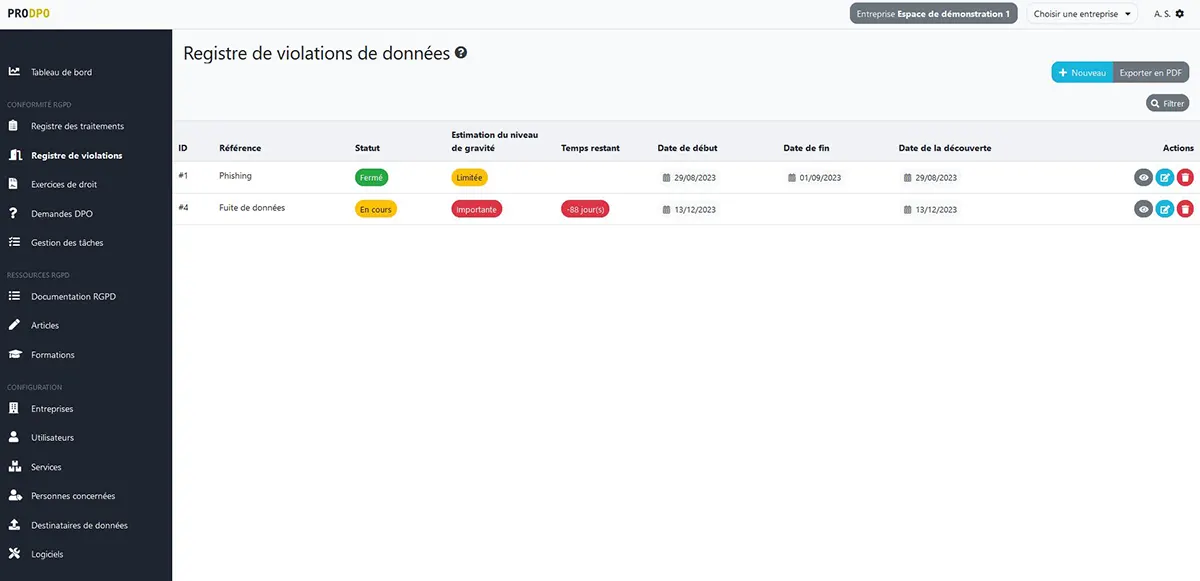The height and width of the screenshot is (581, 1200).
Task: Click the Statut column header
Action: tap(367, 148)
